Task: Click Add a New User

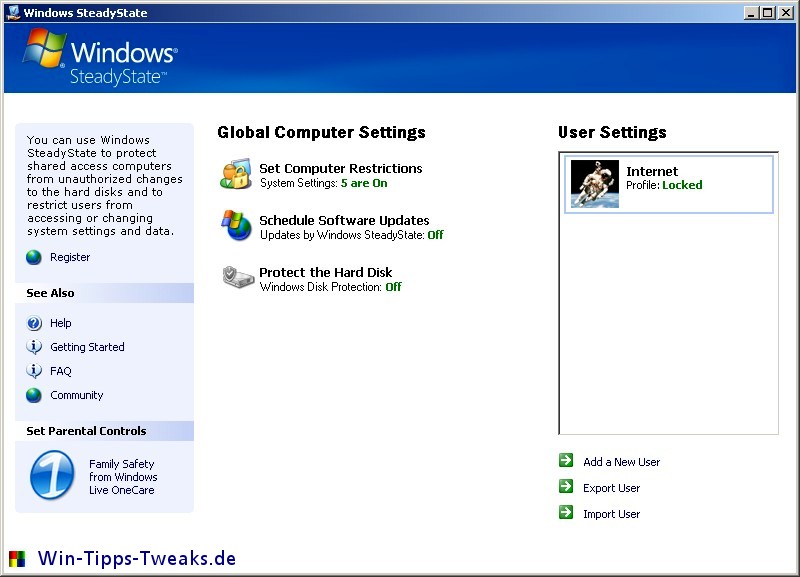Action: click(x=621, y=462)
